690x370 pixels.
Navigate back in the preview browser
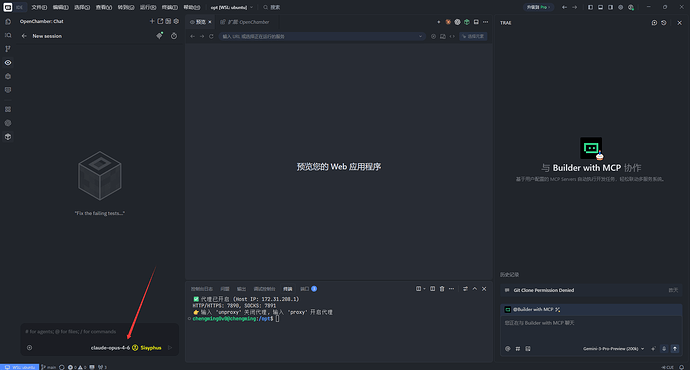point(192,37)
